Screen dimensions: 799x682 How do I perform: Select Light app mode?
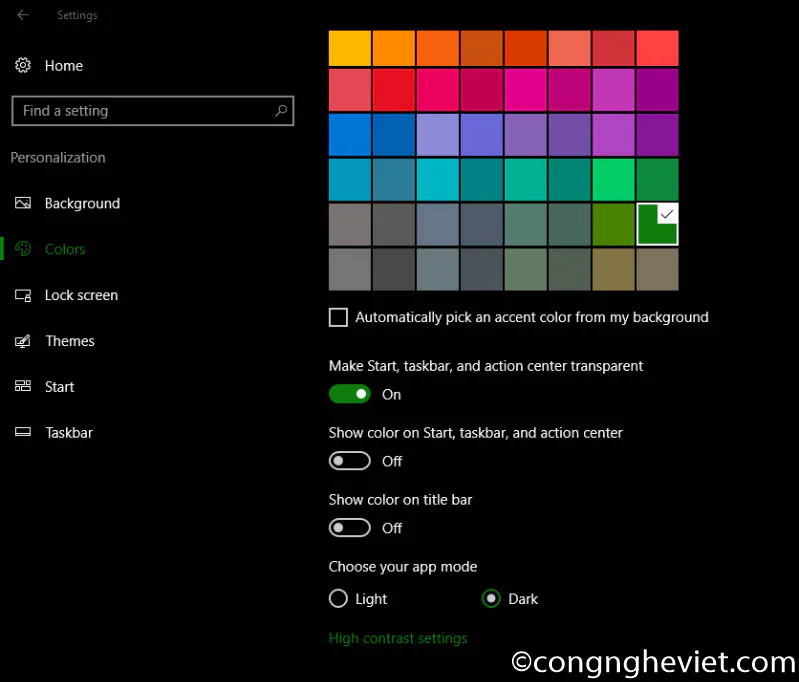338,598
